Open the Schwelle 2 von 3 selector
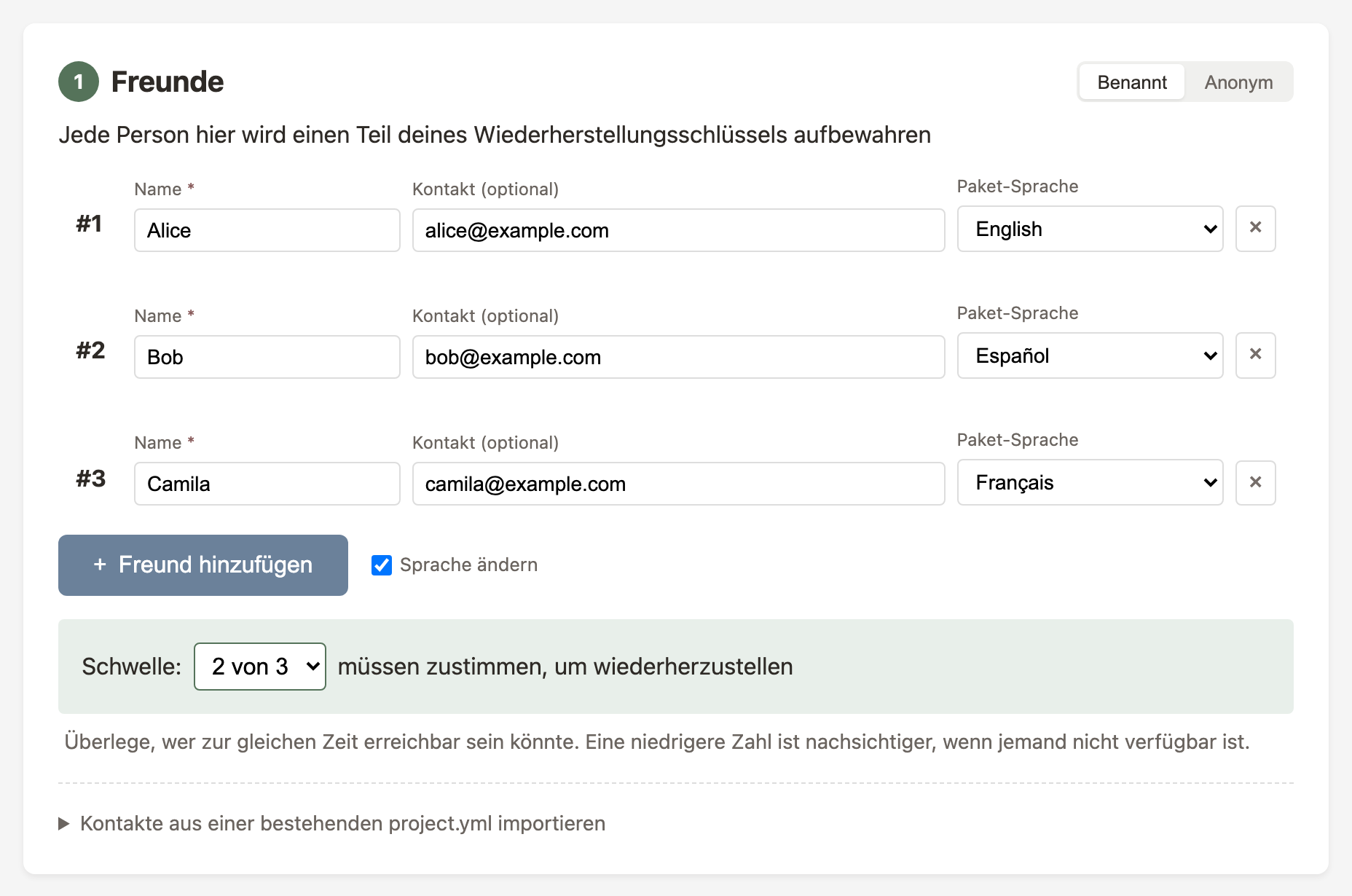This screenshot has height=896, width=1352. pos(259,666)
